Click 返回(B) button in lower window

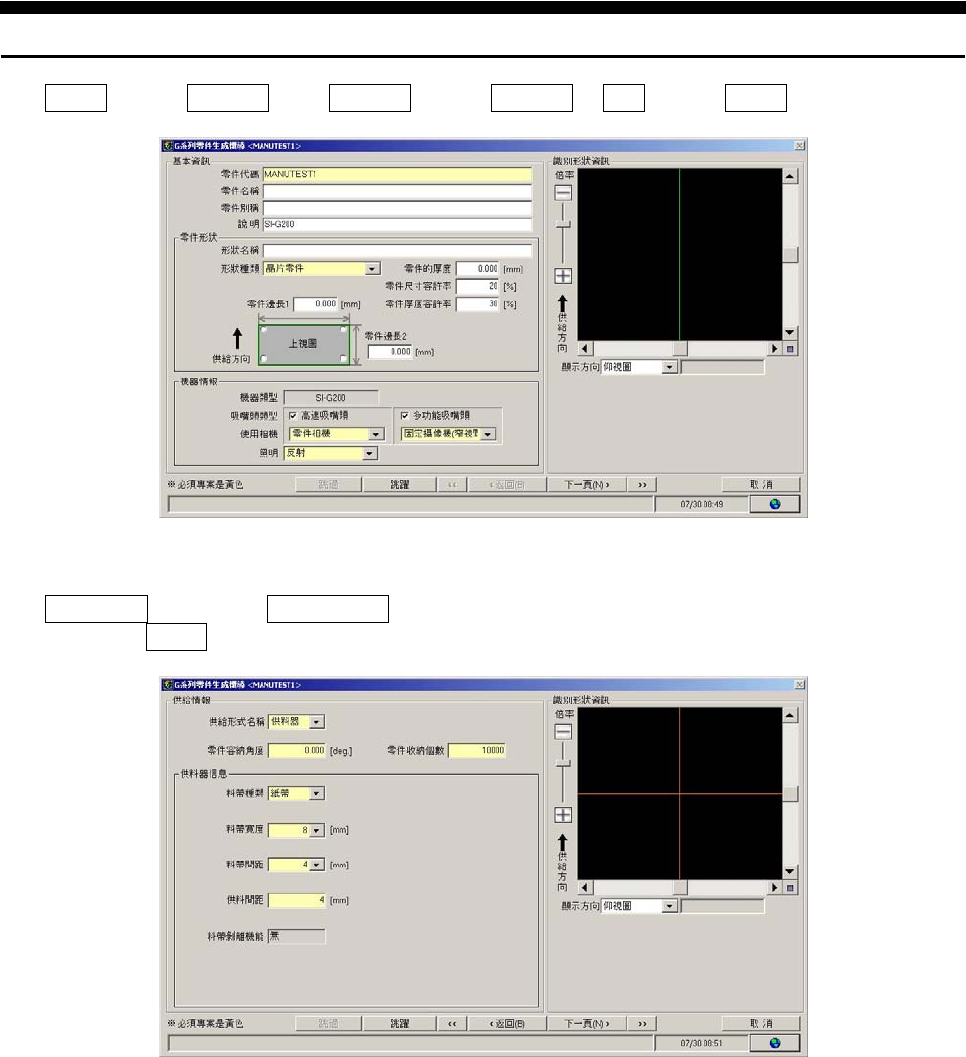[507, 1024]
